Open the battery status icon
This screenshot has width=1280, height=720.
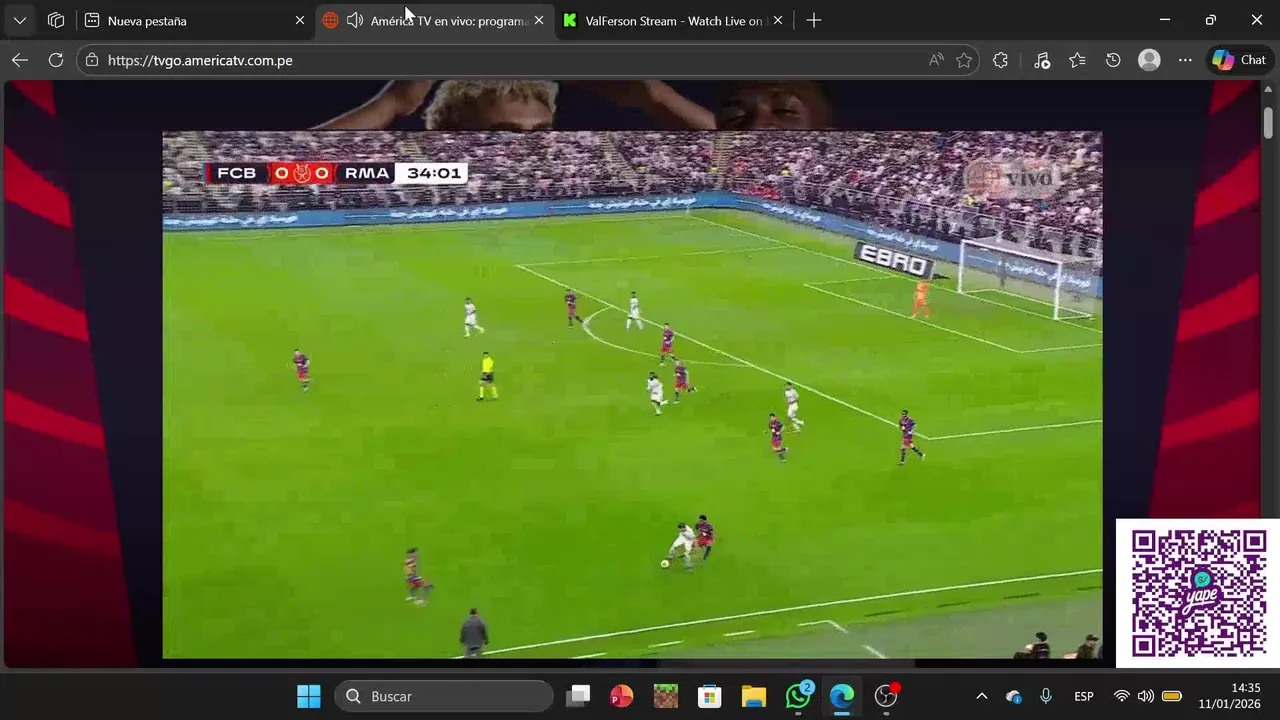(1172, 696)
